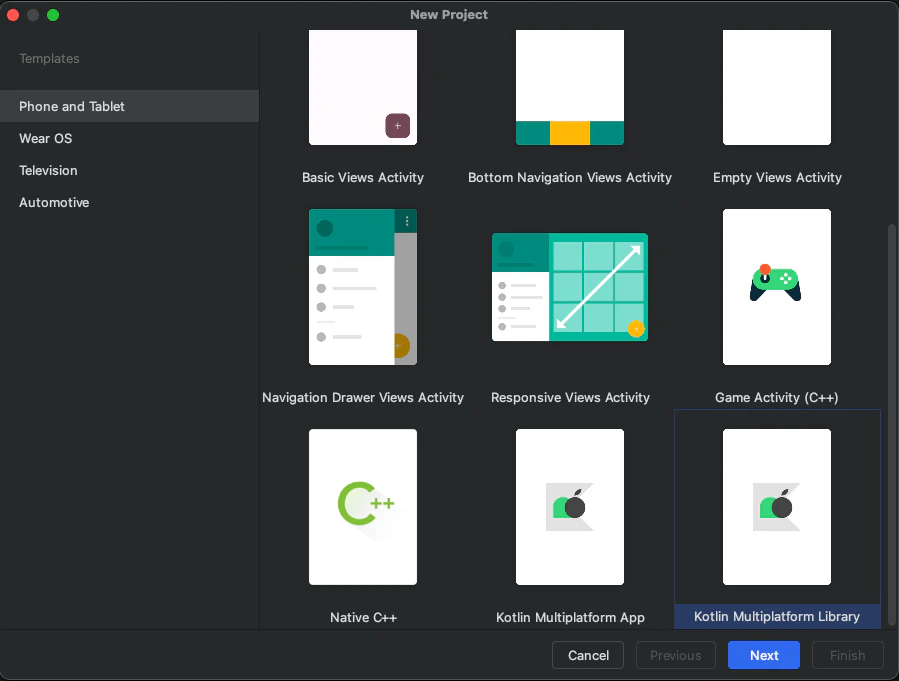
Task: Click the Previous button
Action: pos(676,655)
